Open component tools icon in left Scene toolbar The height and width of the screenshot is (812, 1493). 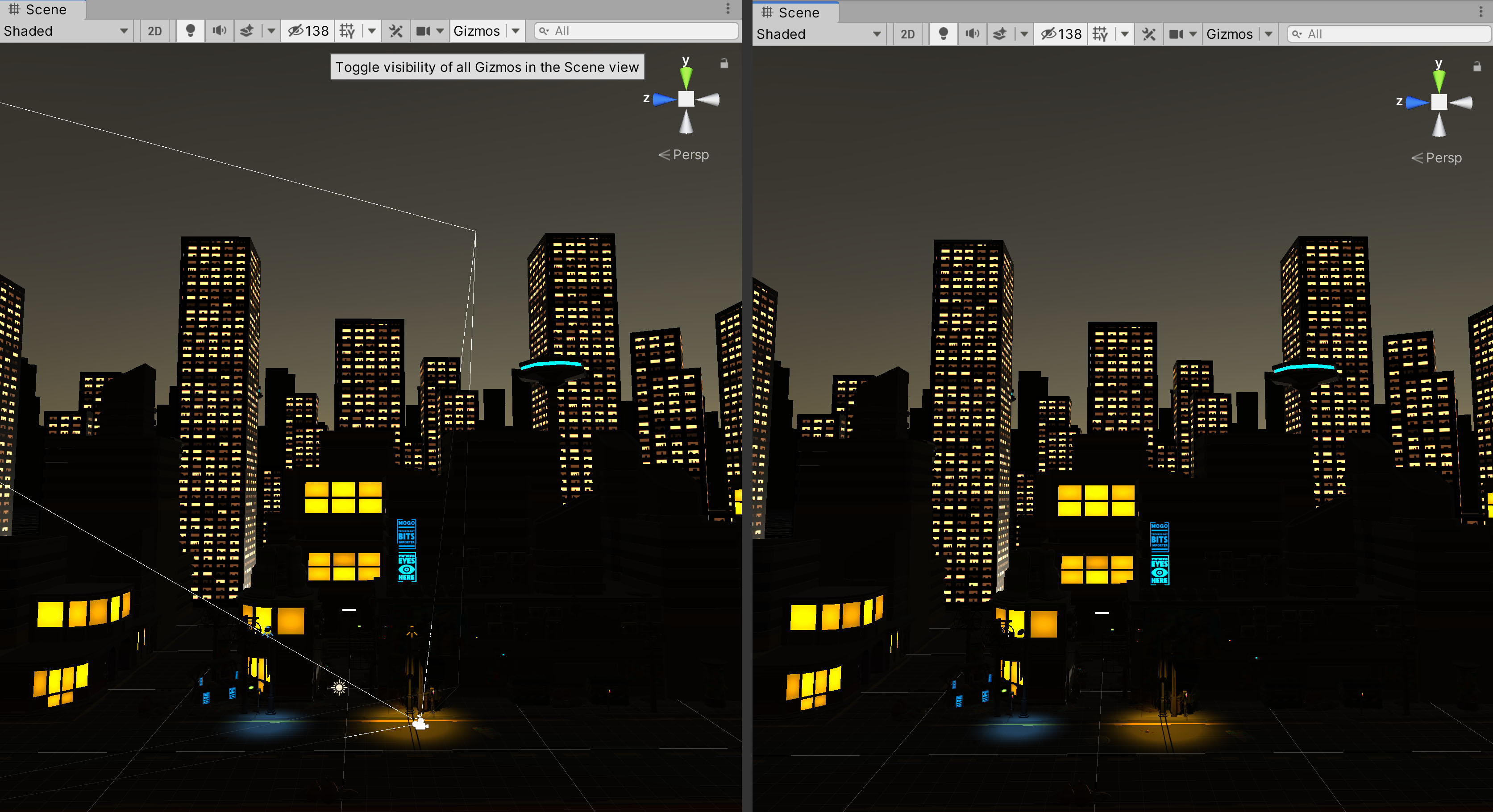coord(396,31)
